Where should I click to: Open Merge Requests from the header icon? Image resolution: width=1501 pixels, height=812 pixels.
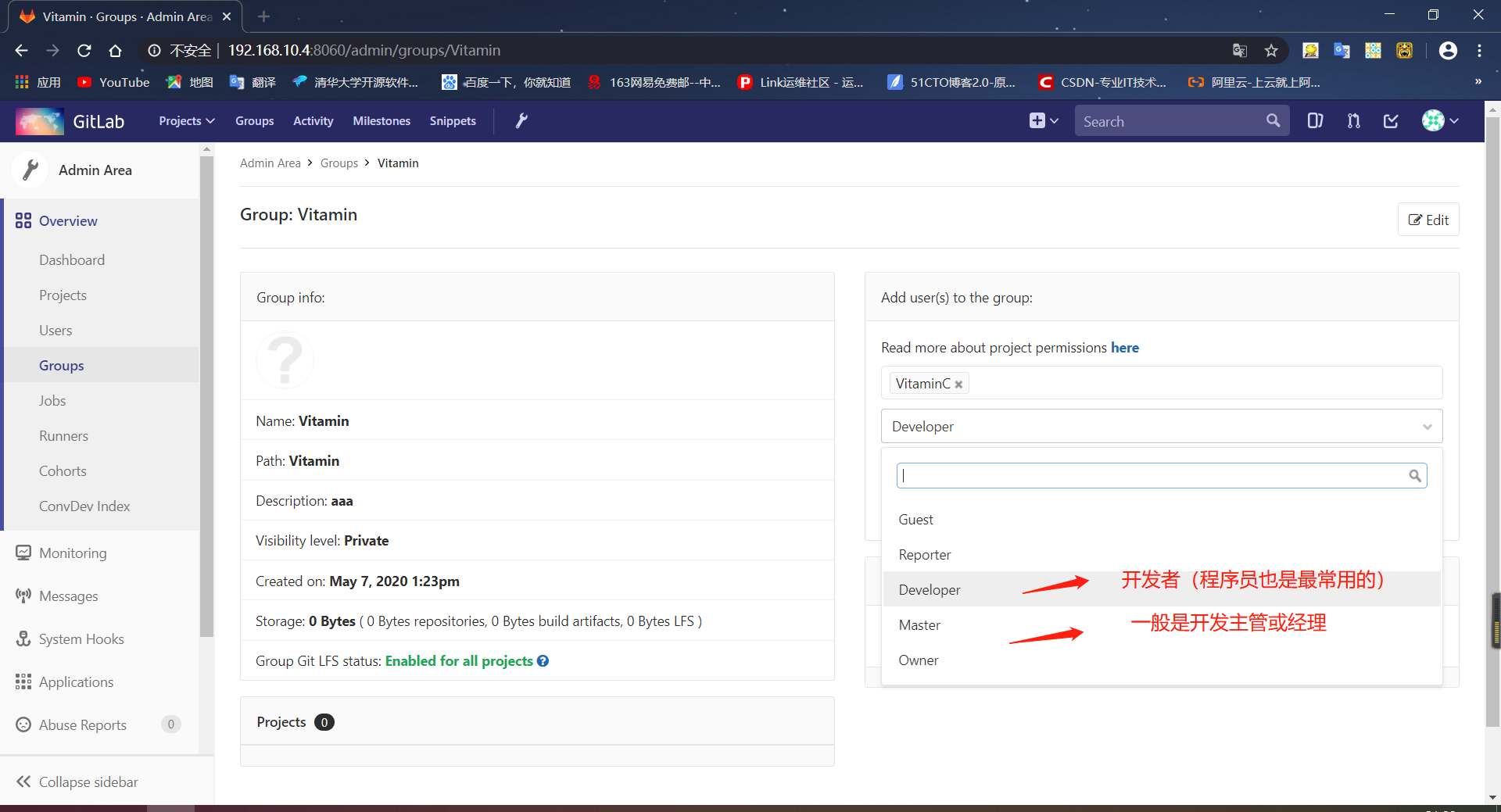pos(1353,121)
